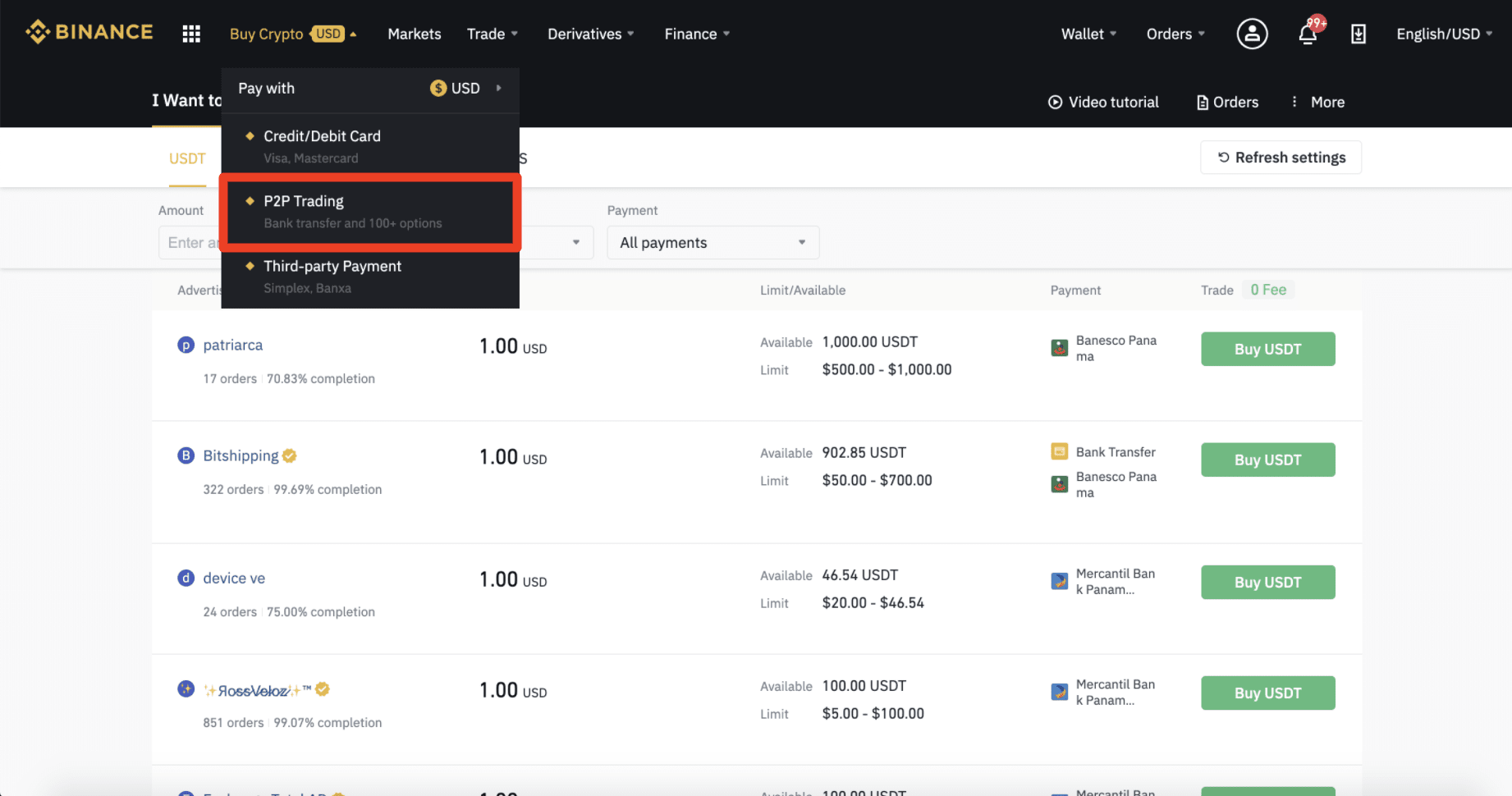Click Buy USDT for RossVeloz
This screenshot has height=796, width=1512.
tap(1267, 693)
